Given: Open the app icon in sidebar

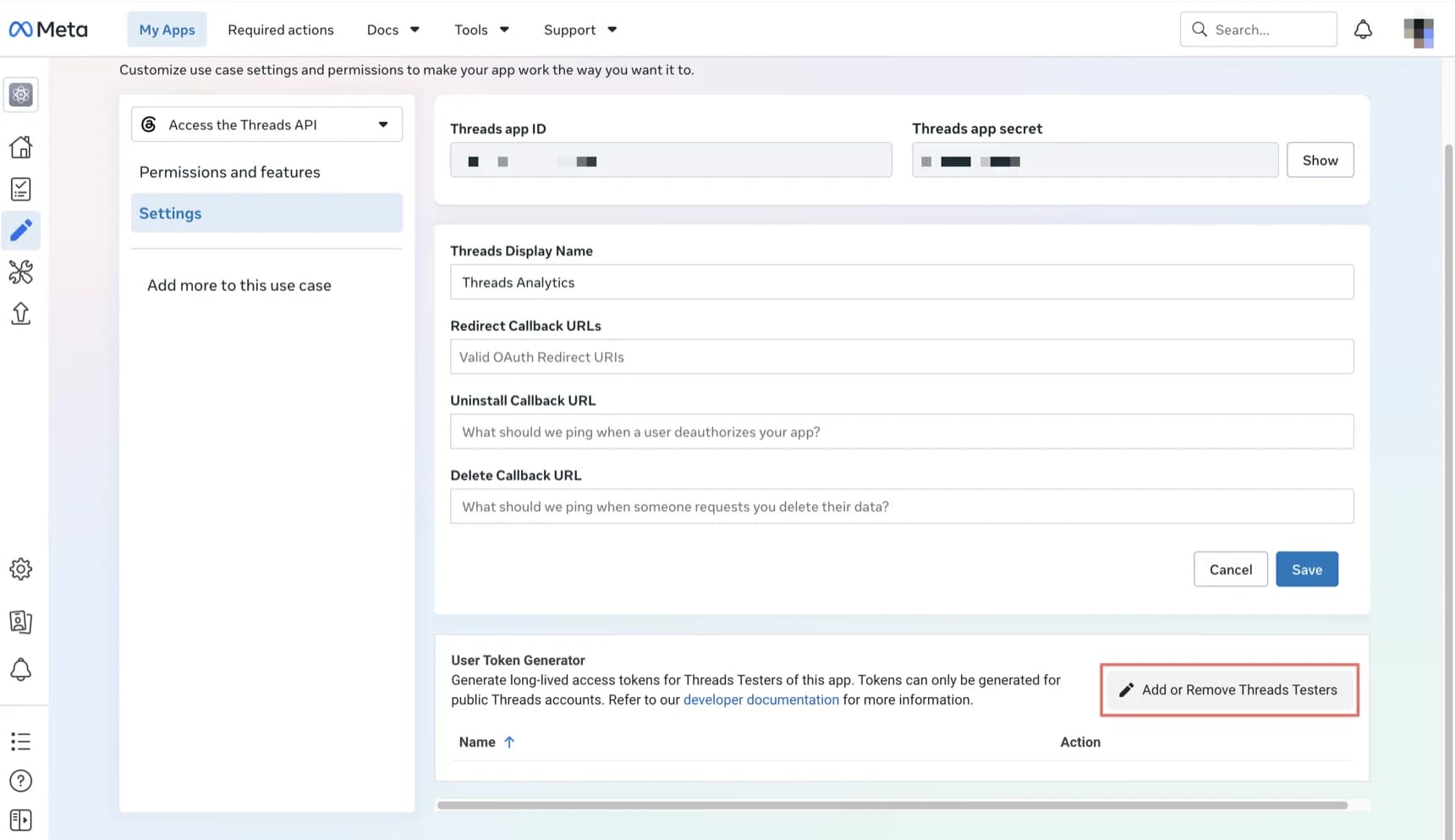Looking at the screenshot, I should click(x=21, y=95).
